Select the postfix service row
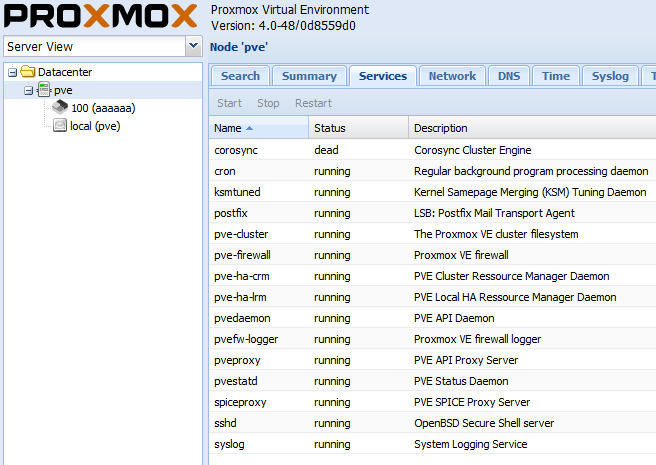Viewport: 656px width, 465px height. (433, 213)
